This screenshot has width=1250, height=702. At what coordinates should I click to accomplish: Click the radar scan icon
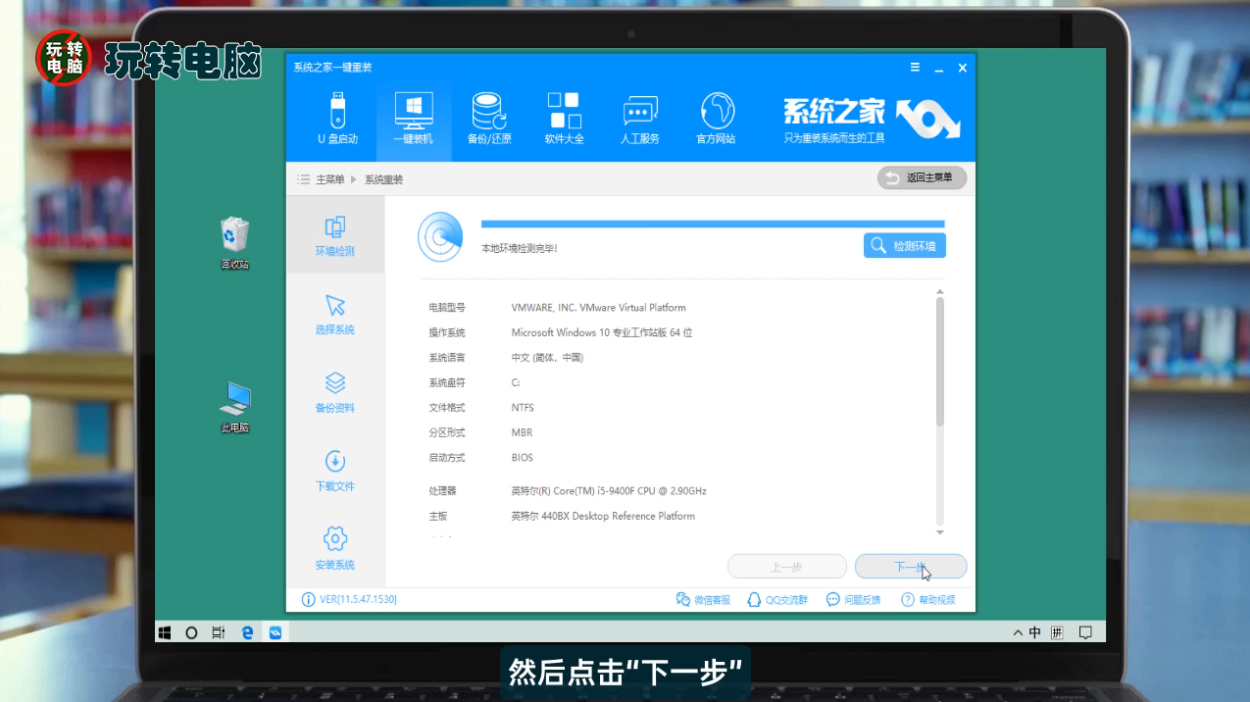tap(441, 237)
